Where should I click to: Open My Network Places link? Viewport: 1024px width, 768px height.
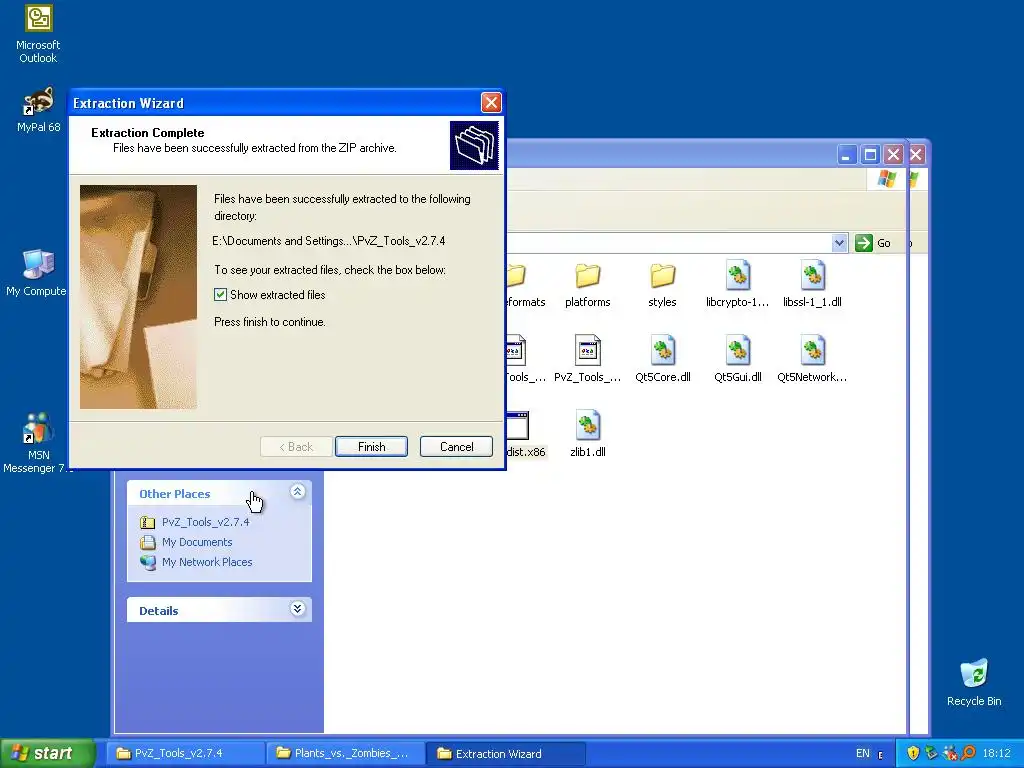coord(206,562)
